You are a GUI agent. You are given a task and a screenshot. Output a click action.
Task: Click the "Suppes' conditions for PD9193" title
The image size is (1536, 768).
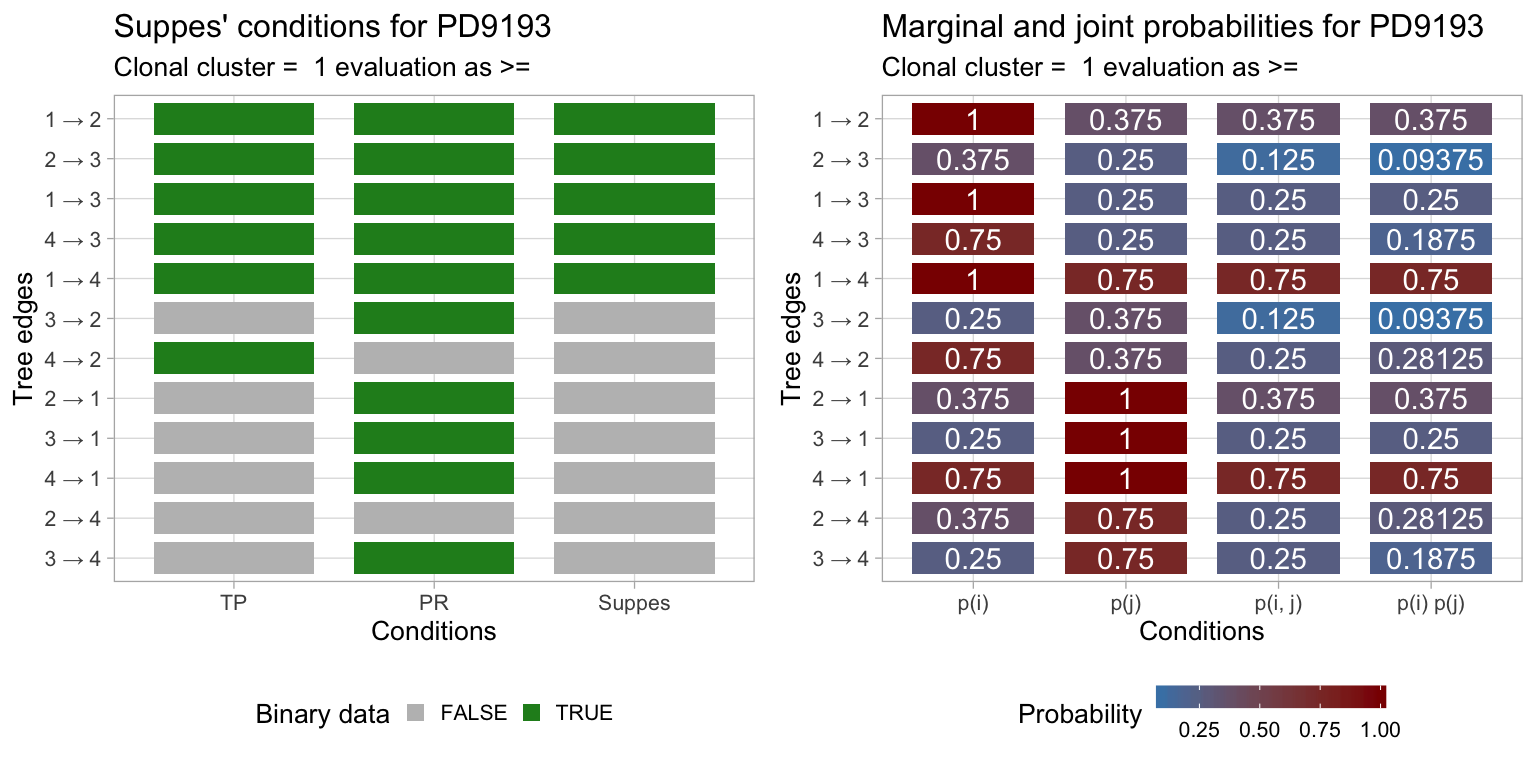tap(332, 27)
